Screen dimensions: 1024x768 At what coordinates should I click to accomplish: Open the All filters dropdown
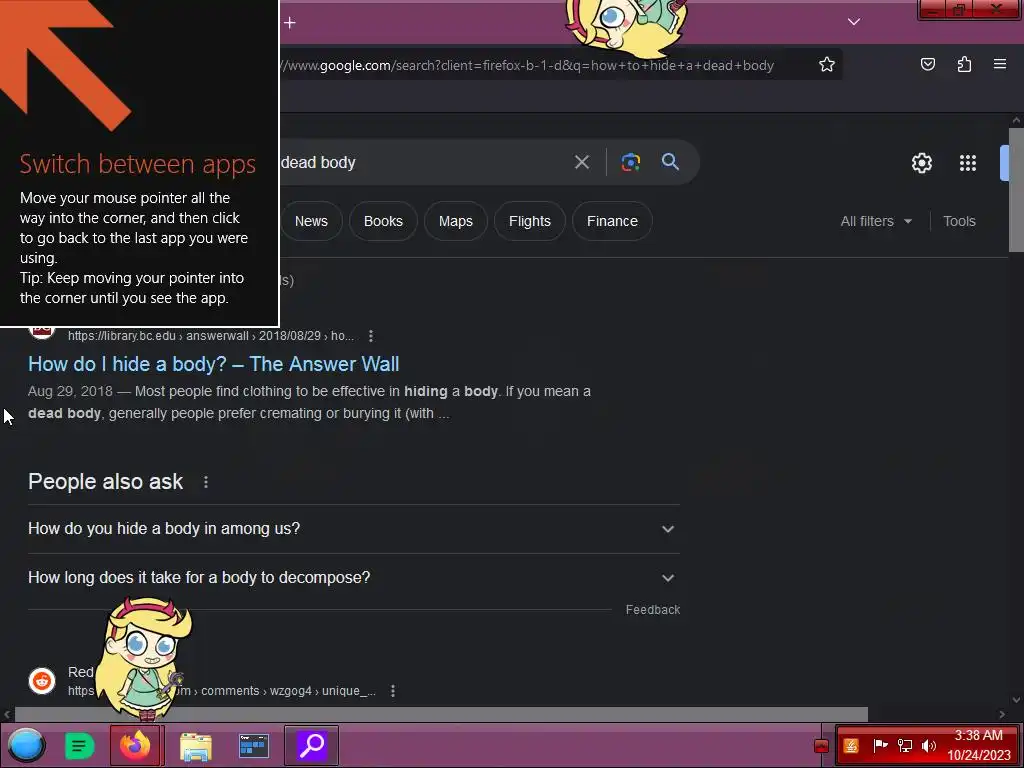pos(876,221)
